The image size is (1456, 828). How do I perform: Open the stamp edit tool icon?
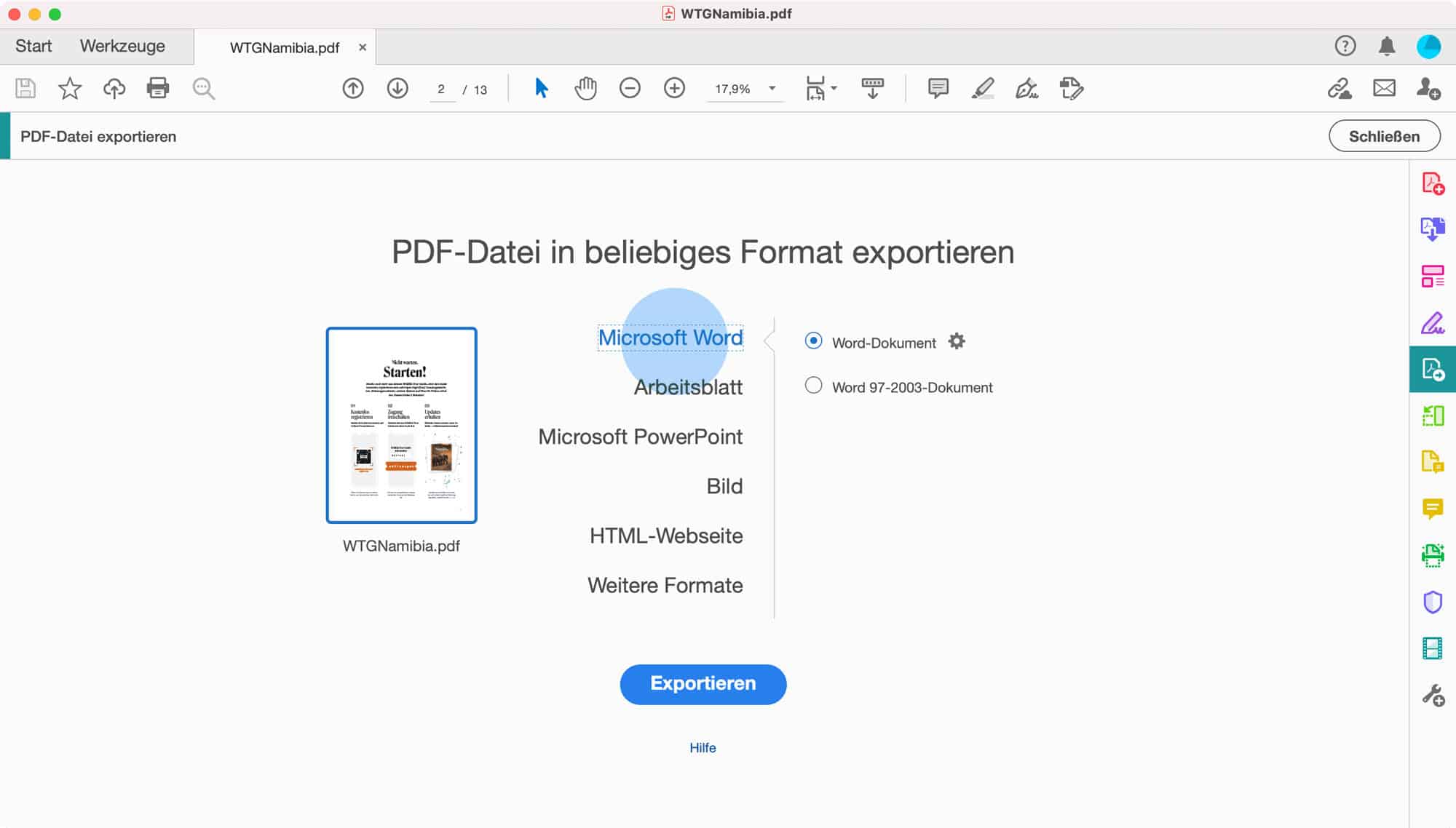pyautogui.click(x=1072, y=89)
